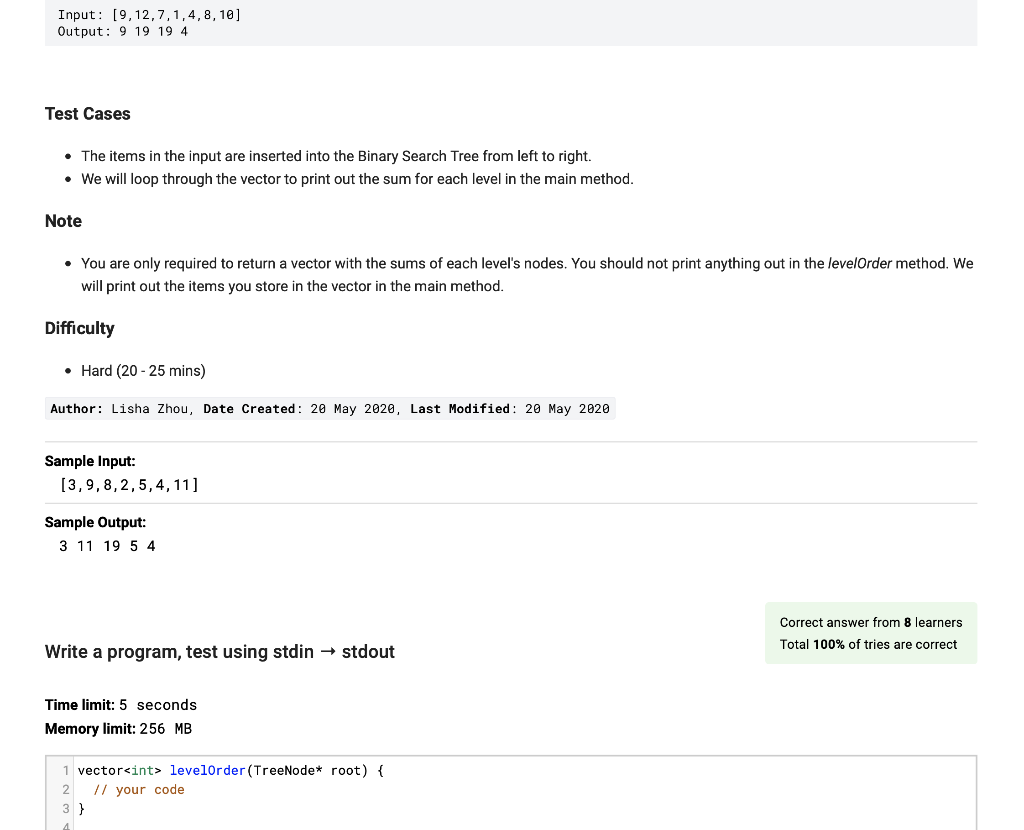Screen dimensions: 1024x830
Task: Click the "Note" heading
Action: 63,221
